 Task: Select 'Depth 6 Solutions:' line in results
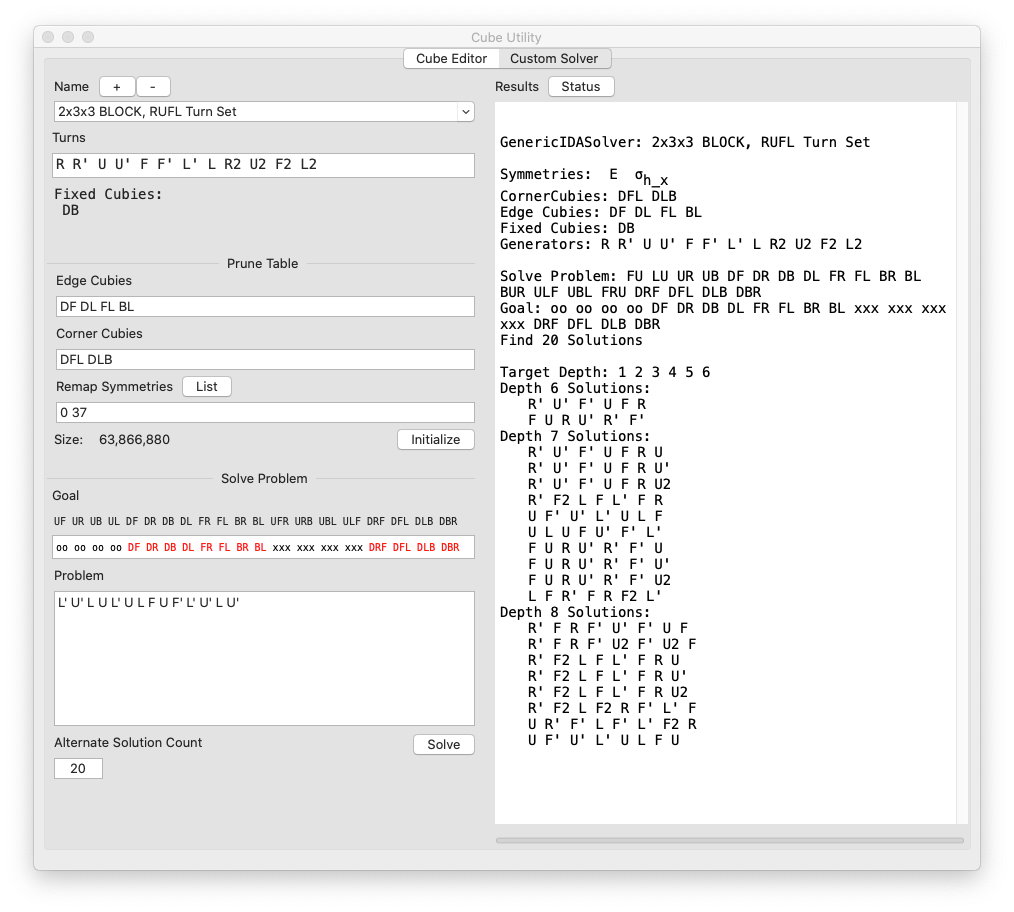(574, 388)
